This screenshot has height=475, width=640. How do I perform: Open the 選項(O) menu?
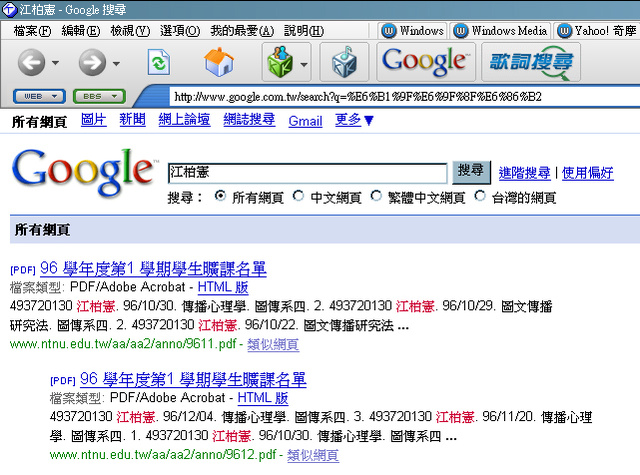click(x=180, y=31)
